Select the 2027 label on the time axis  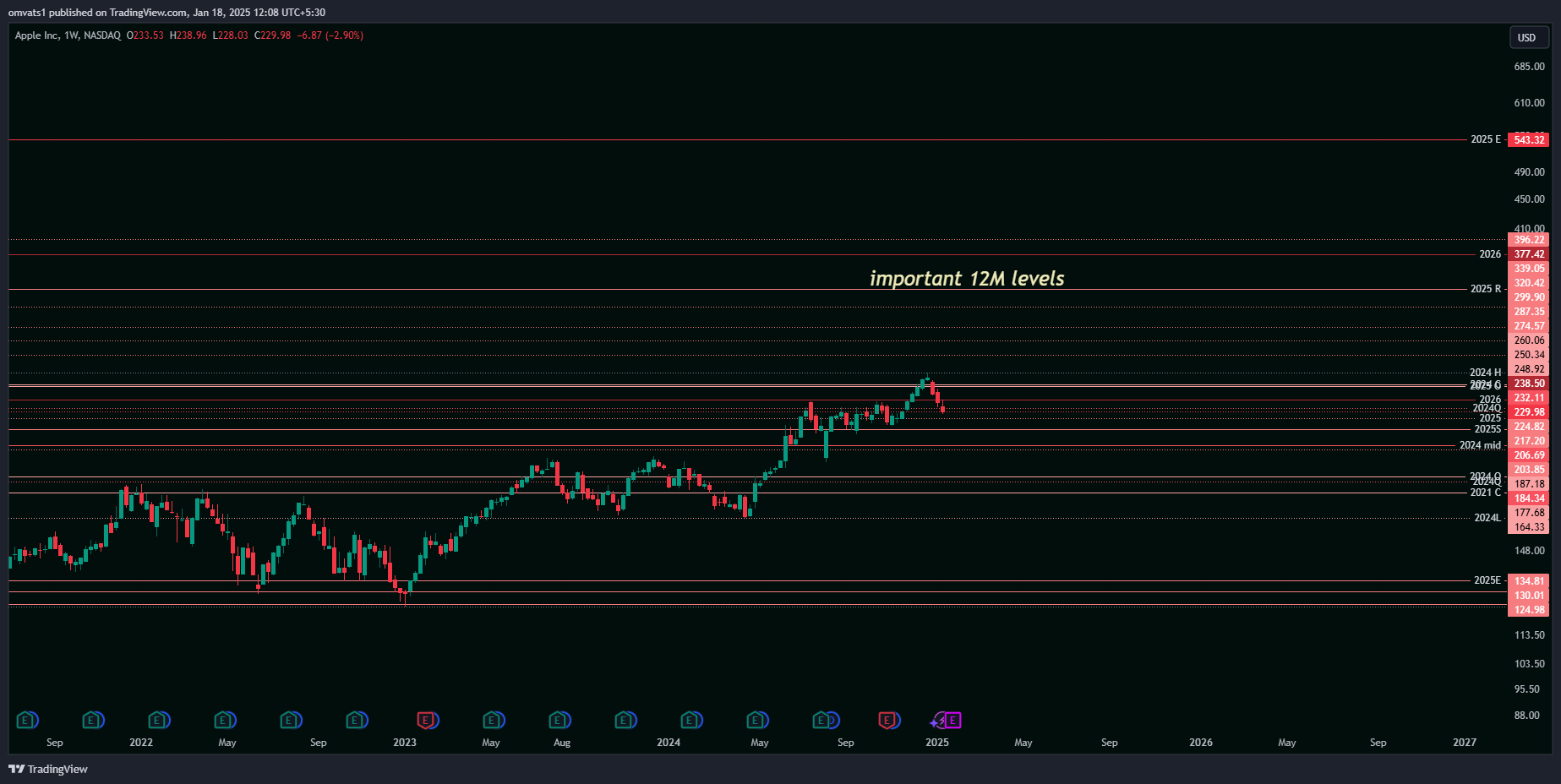[1465, 743]
